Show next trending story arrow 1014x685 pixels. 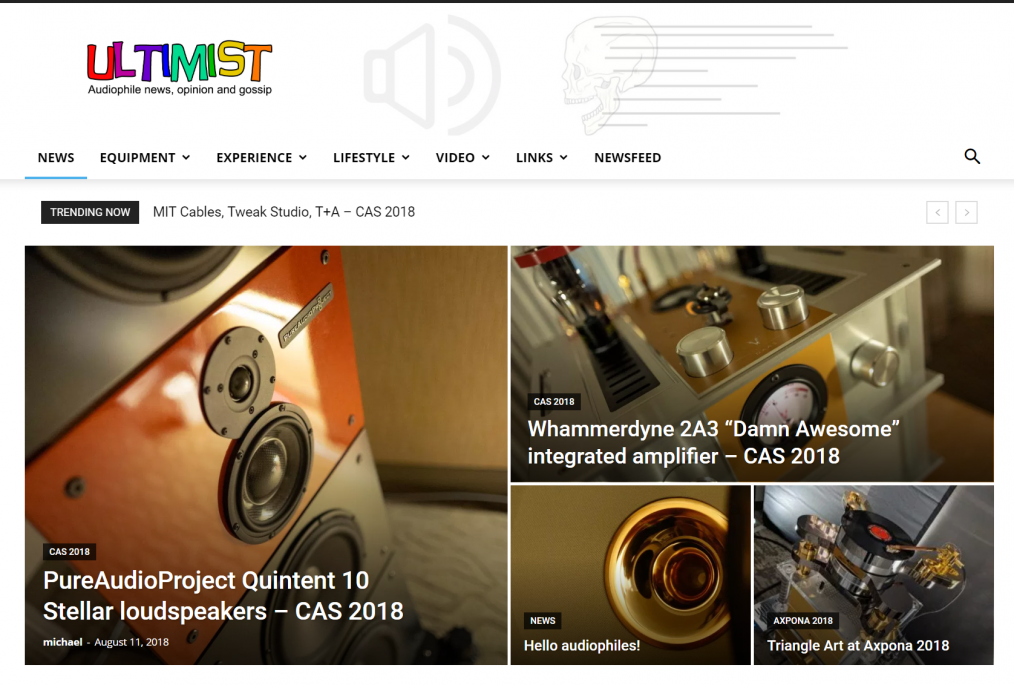pos(966,212)
